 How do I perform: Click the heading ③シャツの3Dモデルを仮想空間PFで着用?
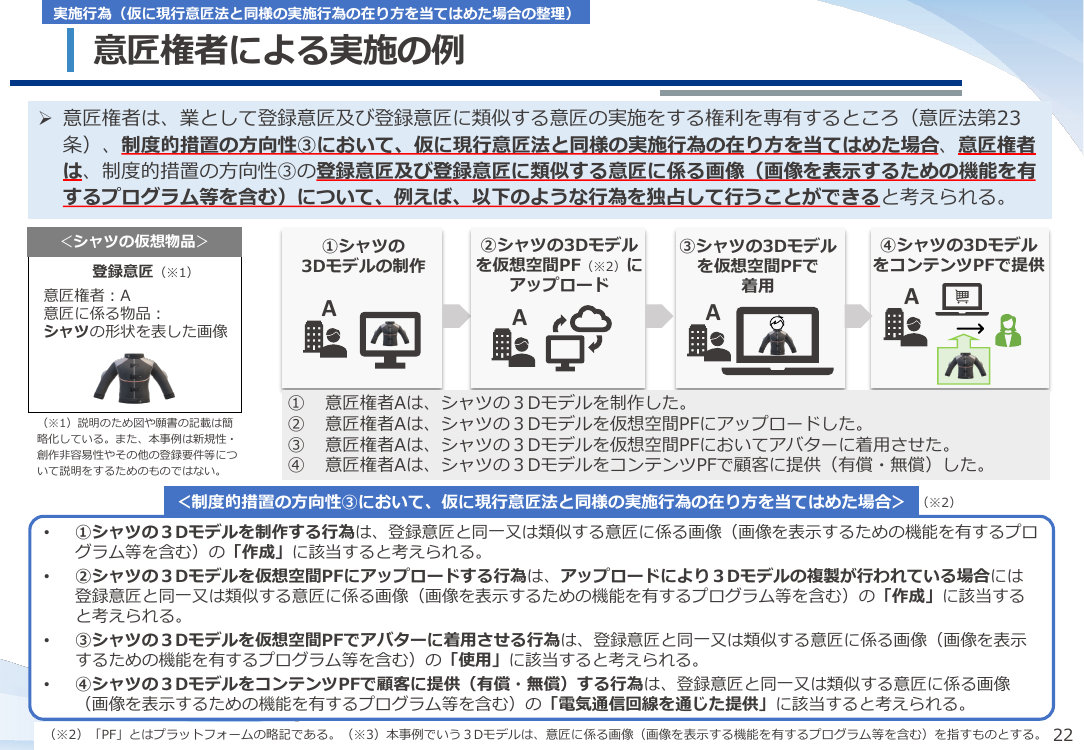pyautogui.click(x=758, y=265)
